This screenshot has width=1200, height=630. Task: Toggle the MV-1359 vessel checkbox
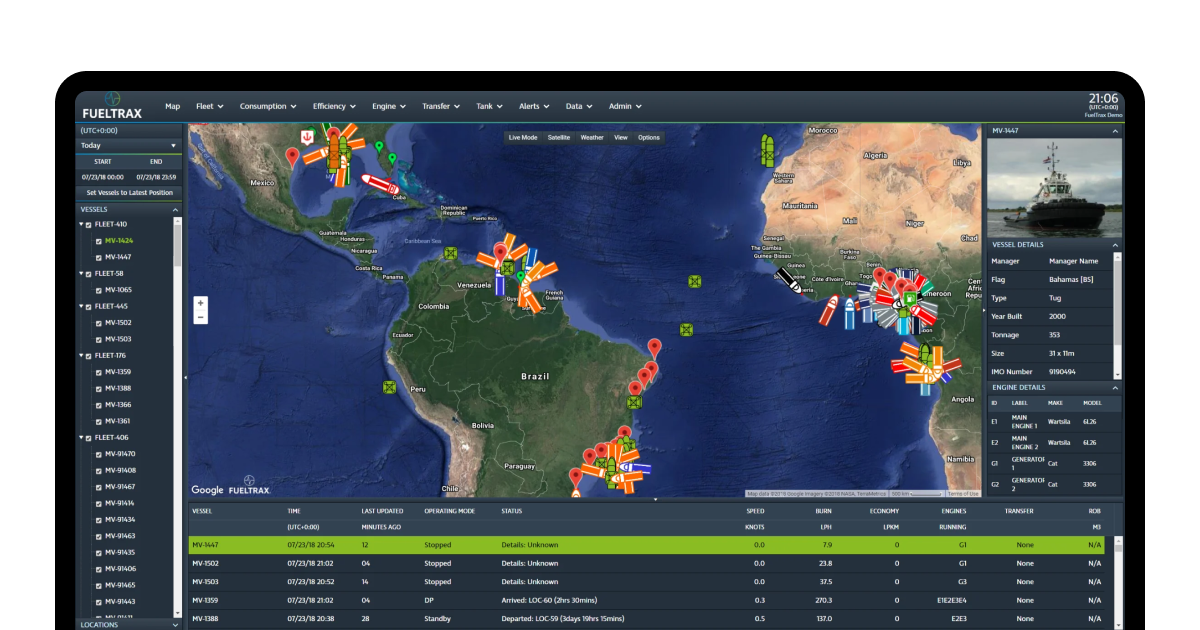coord(98,372)
